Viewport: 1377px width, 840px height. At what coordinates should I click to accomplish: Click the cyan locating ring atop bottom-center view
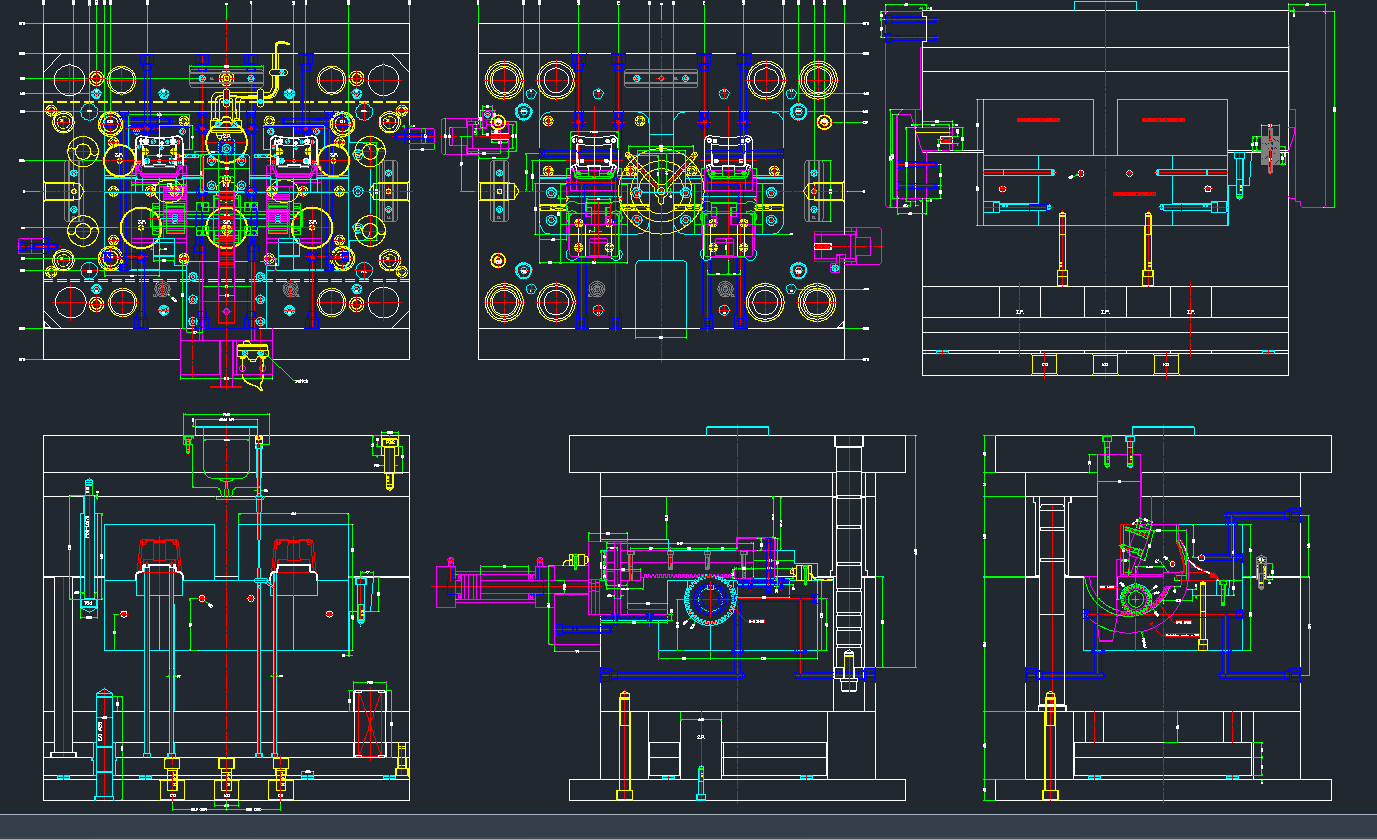(737, 430)
